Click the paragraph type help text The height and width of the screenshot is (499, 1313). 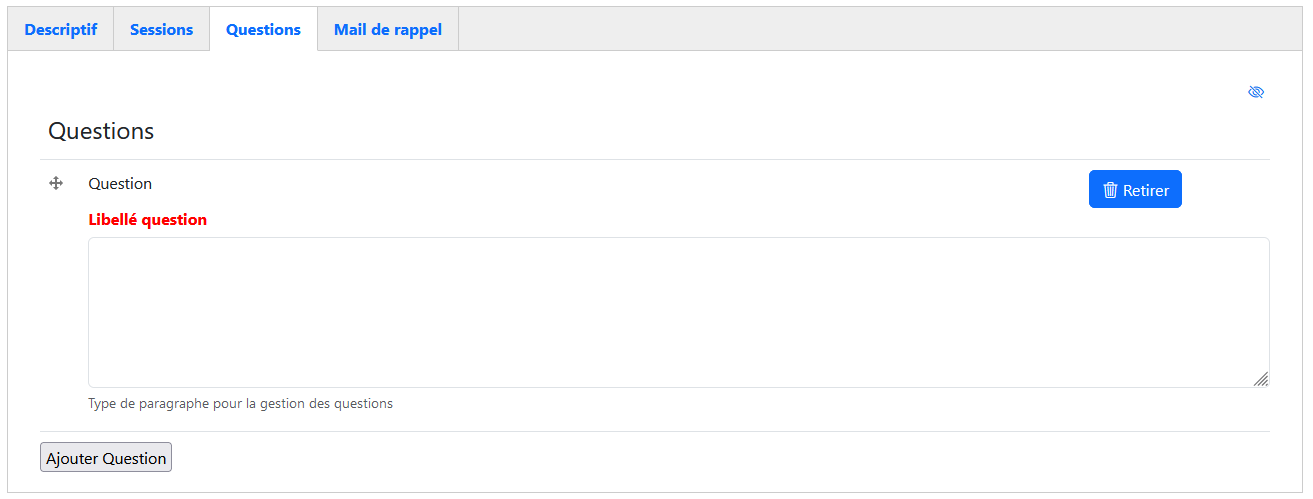tap(240, 404)
